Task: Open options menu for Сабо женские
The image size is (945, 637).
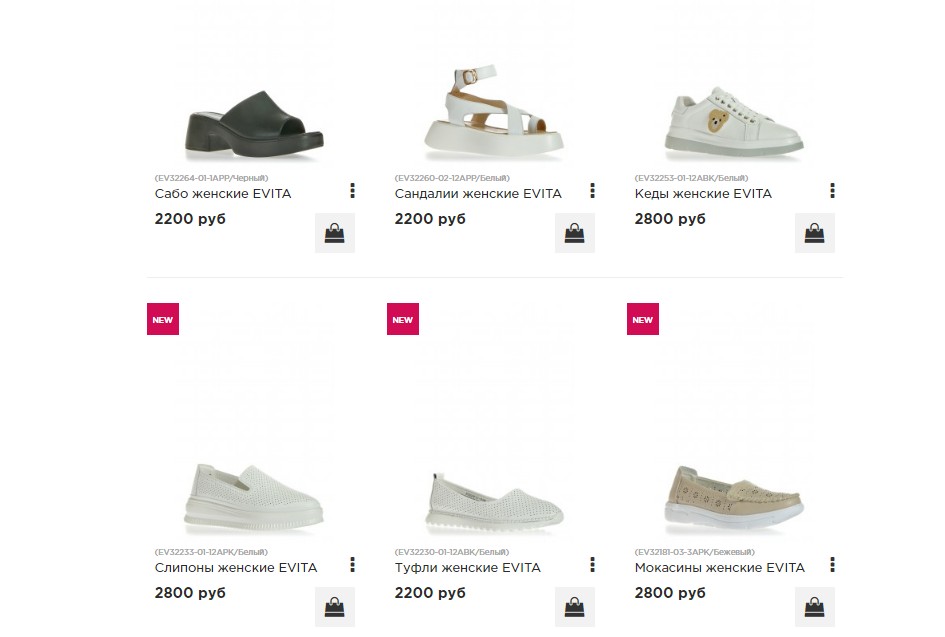Action: [353, 191]
